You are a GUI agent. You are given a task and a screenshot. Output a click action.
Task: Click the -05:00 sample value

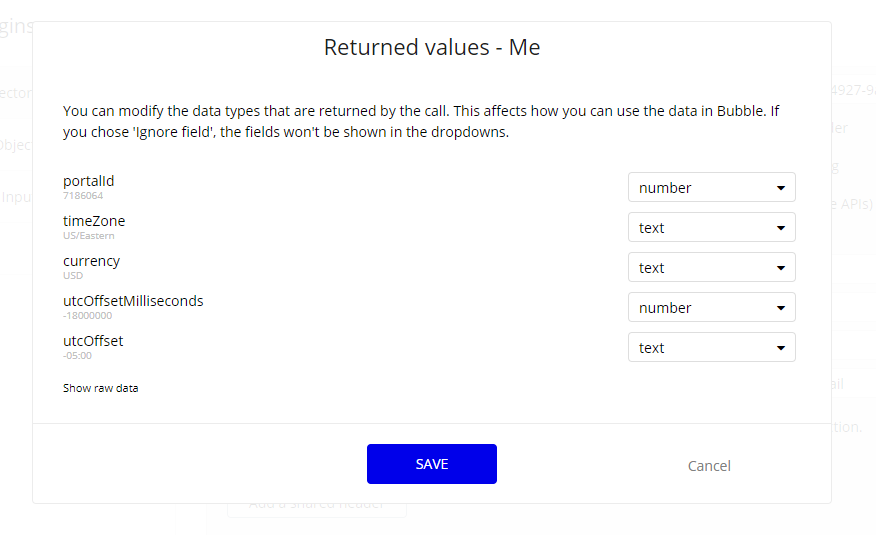78,356
